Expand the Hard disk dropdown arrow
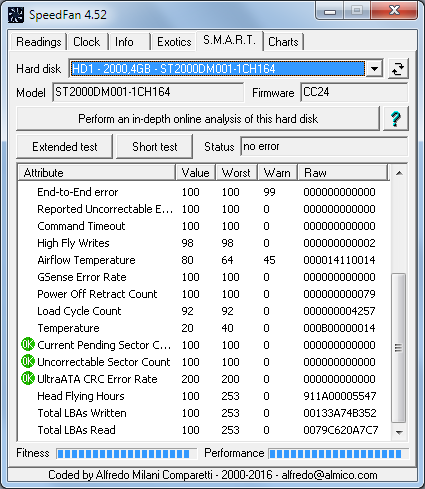 (x=374, y=69)
